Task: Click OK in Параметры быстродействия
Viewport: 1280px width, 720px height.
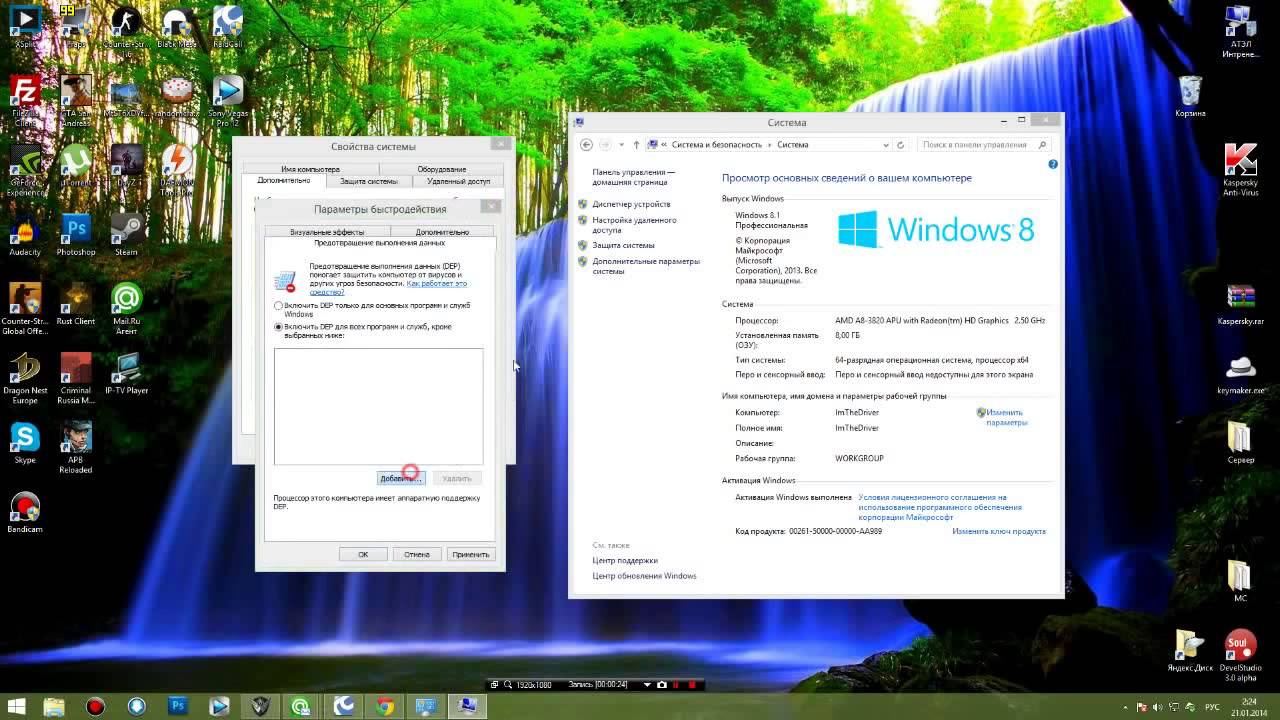Action: (363, 554)
